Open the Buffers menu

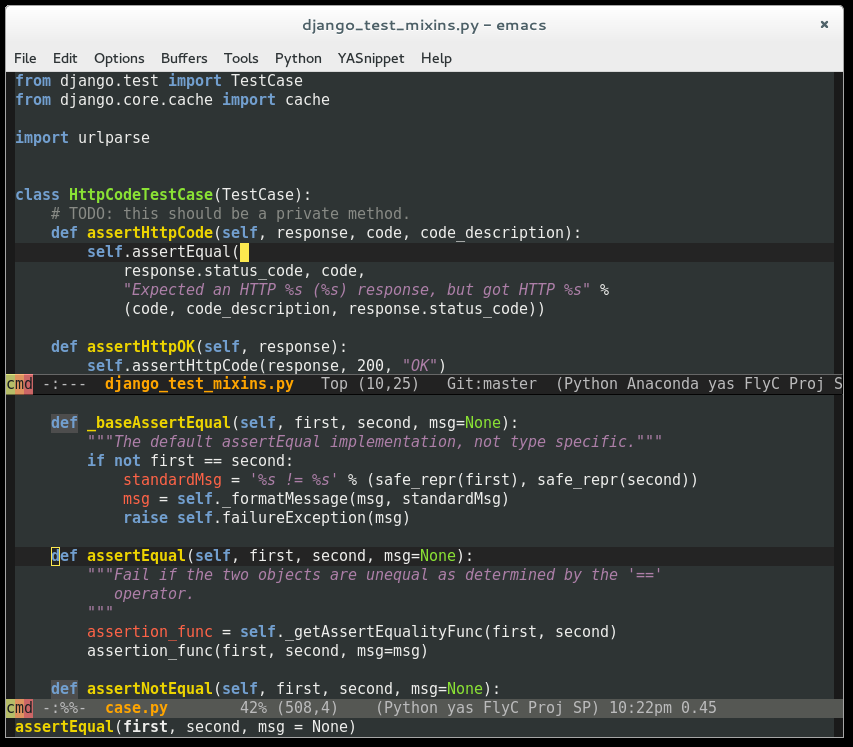click(184, 58)
